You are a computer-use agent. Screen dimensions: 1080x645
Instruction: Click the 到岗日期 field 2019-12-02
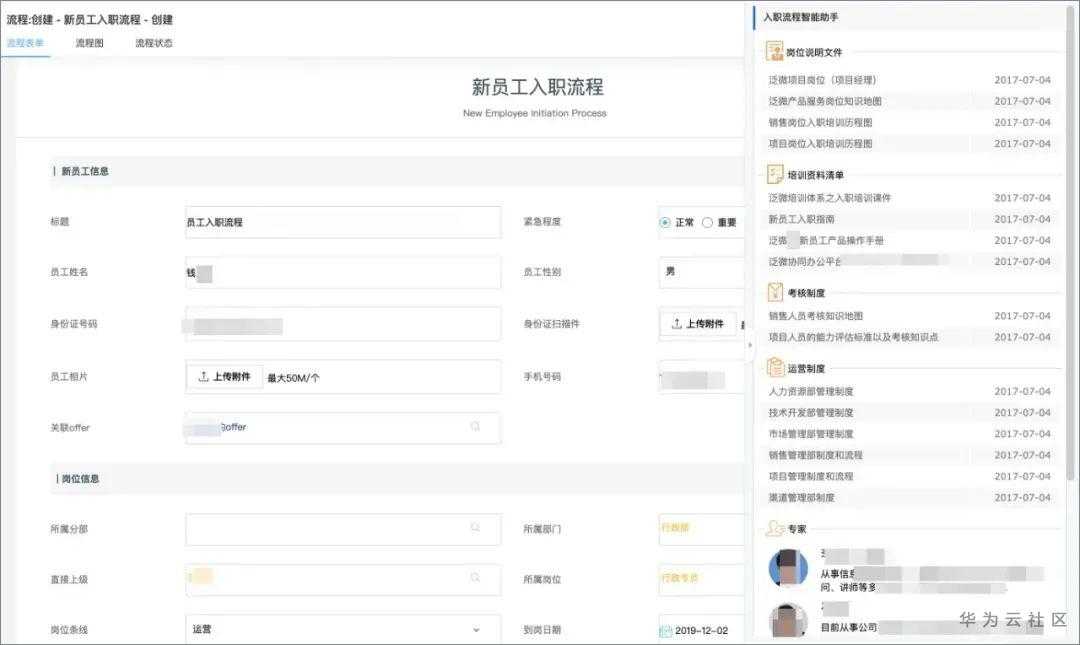(701, 630)
